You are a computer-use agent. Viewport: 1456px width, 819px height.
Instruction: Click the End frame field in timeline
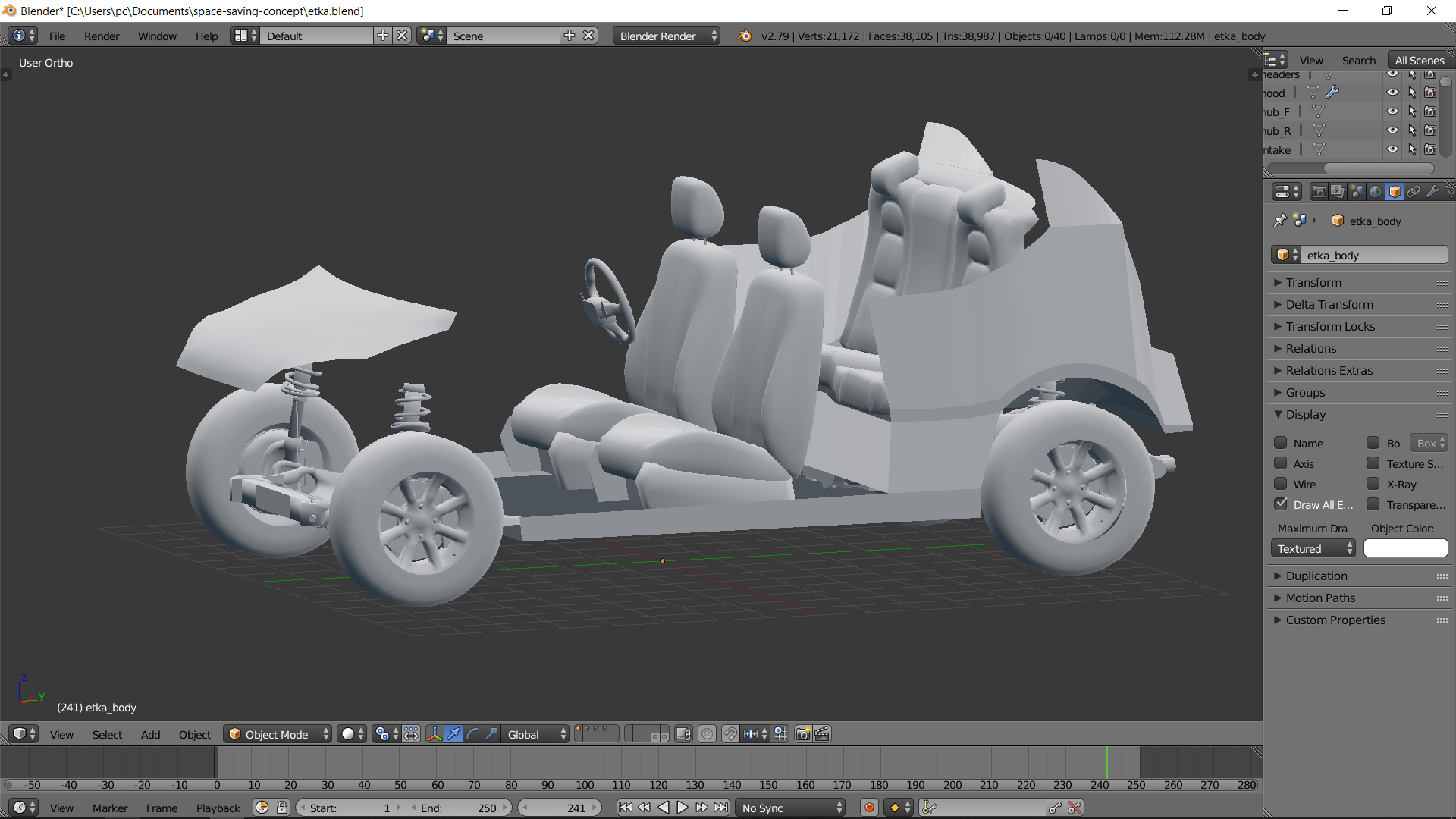tap(460, 808)
